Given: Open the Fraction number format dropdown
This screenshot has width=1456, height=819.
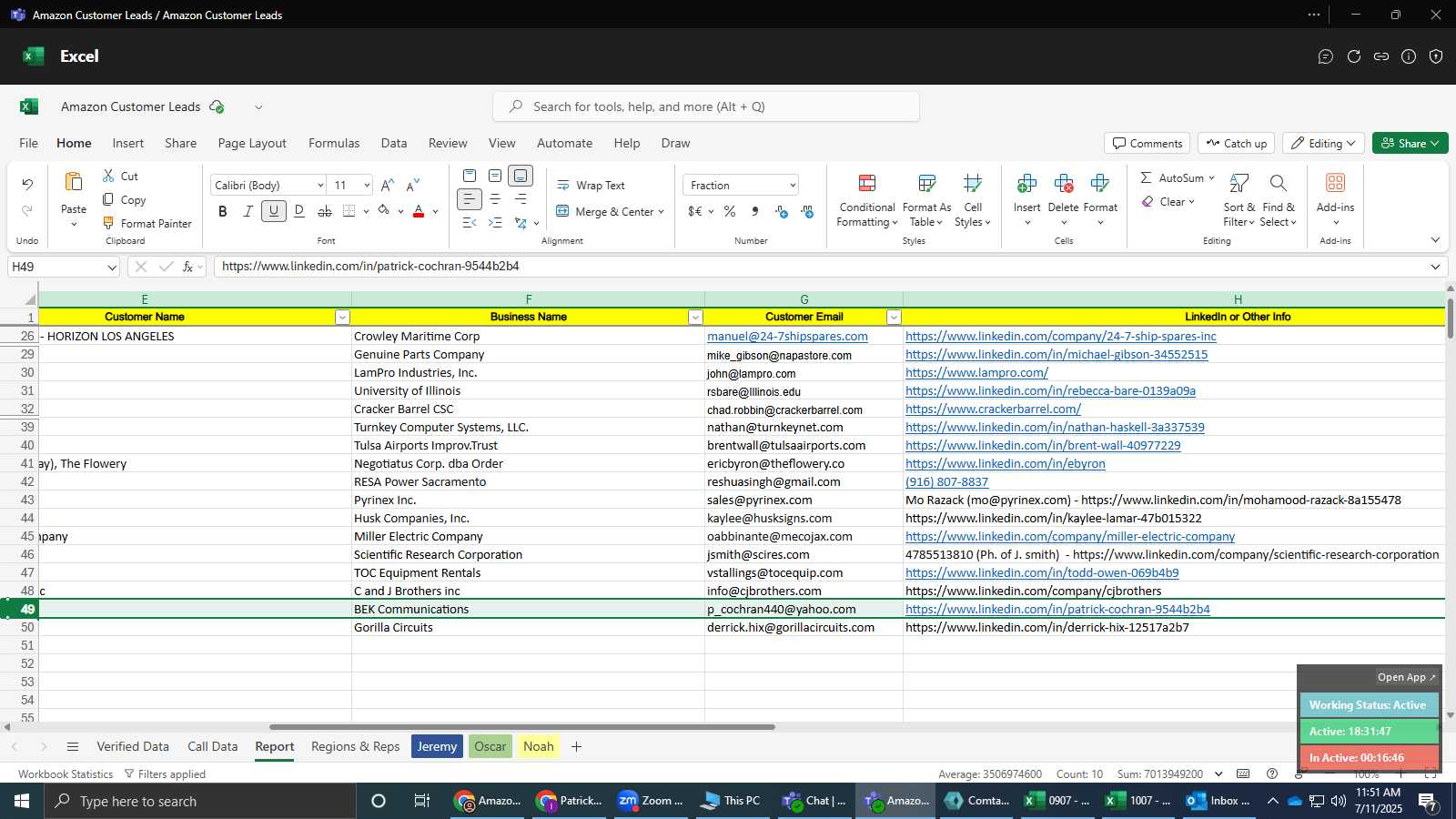Looking at the screenshot, I should [793, 185].
